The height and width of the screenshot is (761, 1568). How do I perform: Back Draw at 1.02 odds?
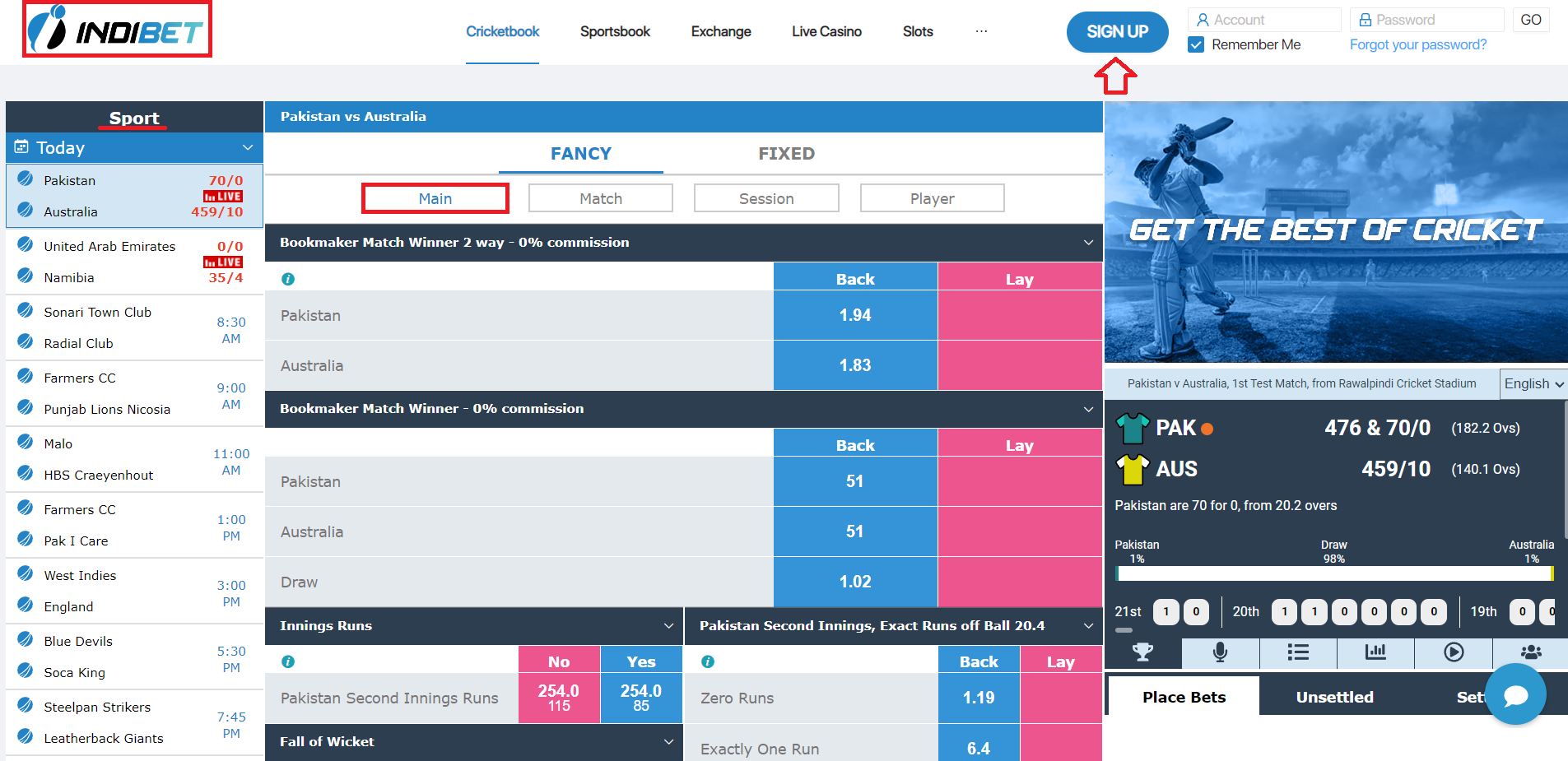(x=855, y=582)
